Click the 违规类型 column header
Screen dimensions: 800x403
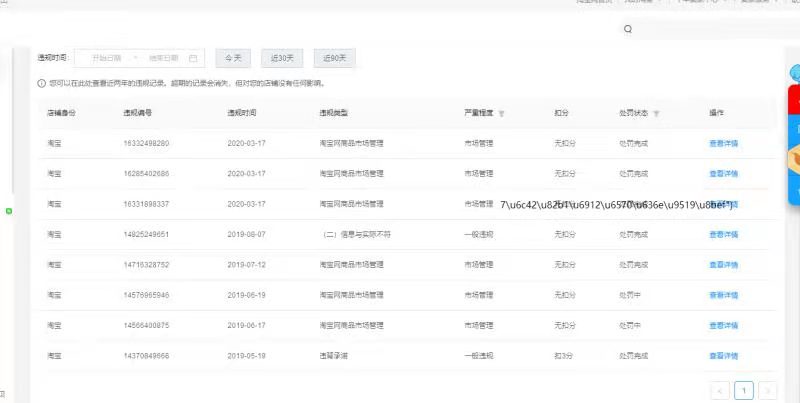point(334,113)
